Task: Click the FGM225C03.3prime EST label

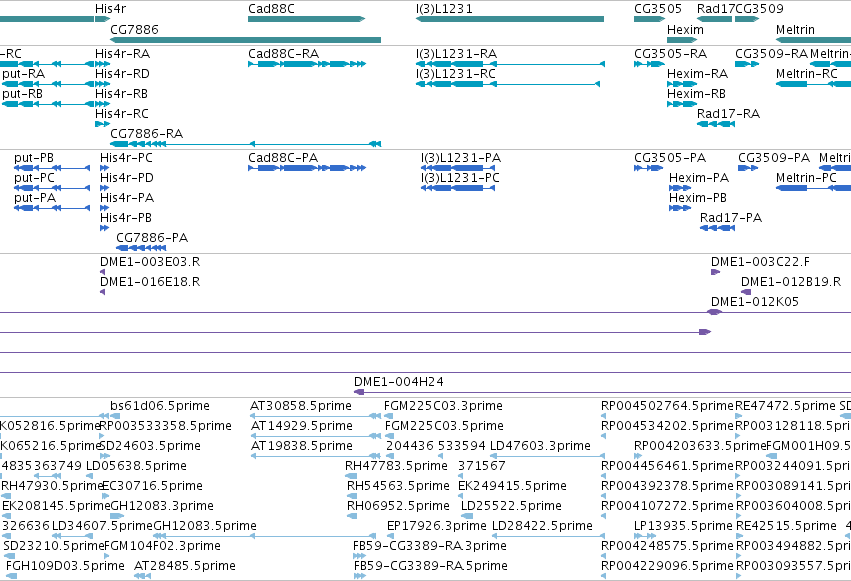Action: coord(443,406)
